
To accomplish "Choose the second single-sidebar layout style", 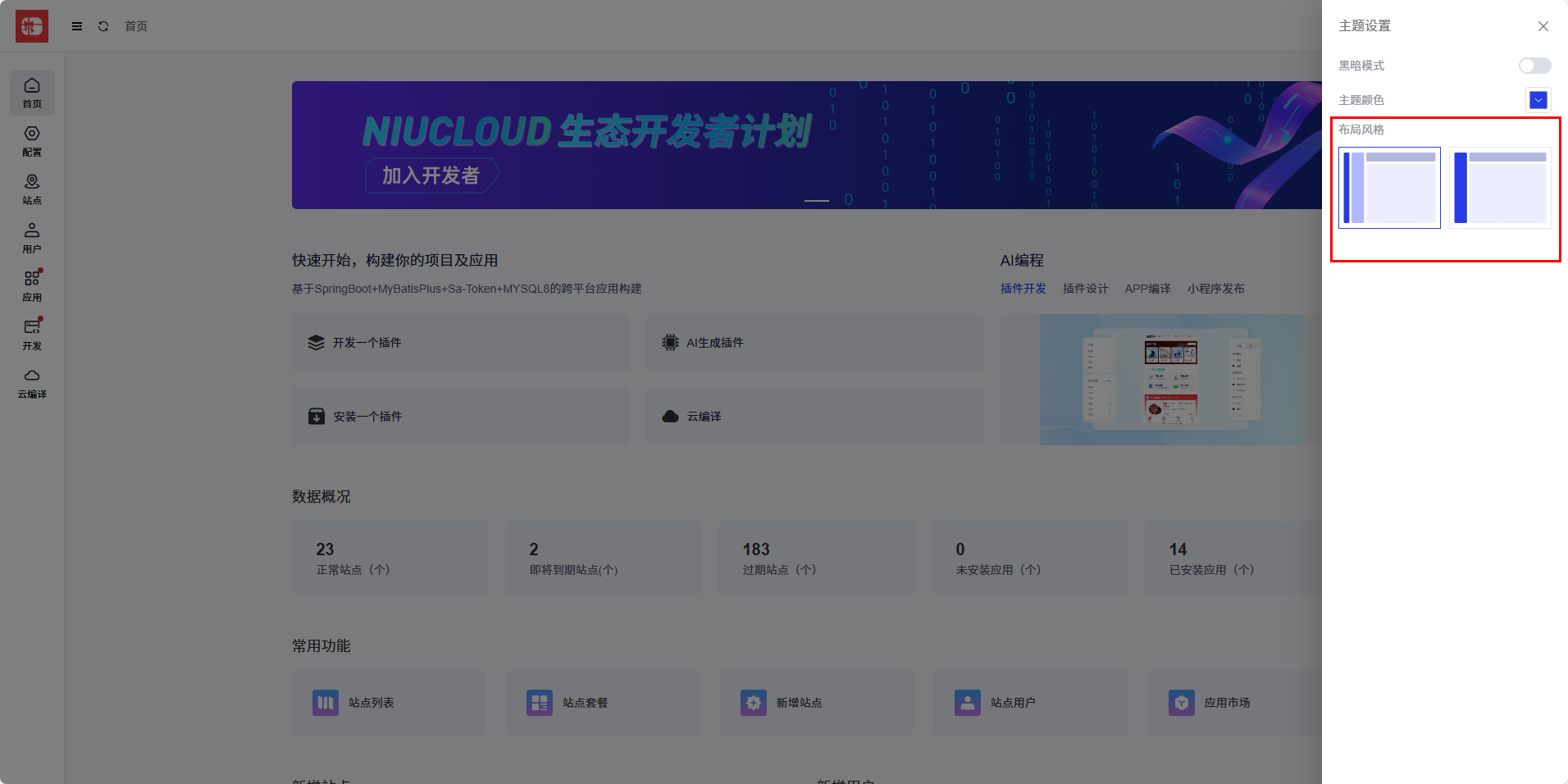I will 1499,188.
